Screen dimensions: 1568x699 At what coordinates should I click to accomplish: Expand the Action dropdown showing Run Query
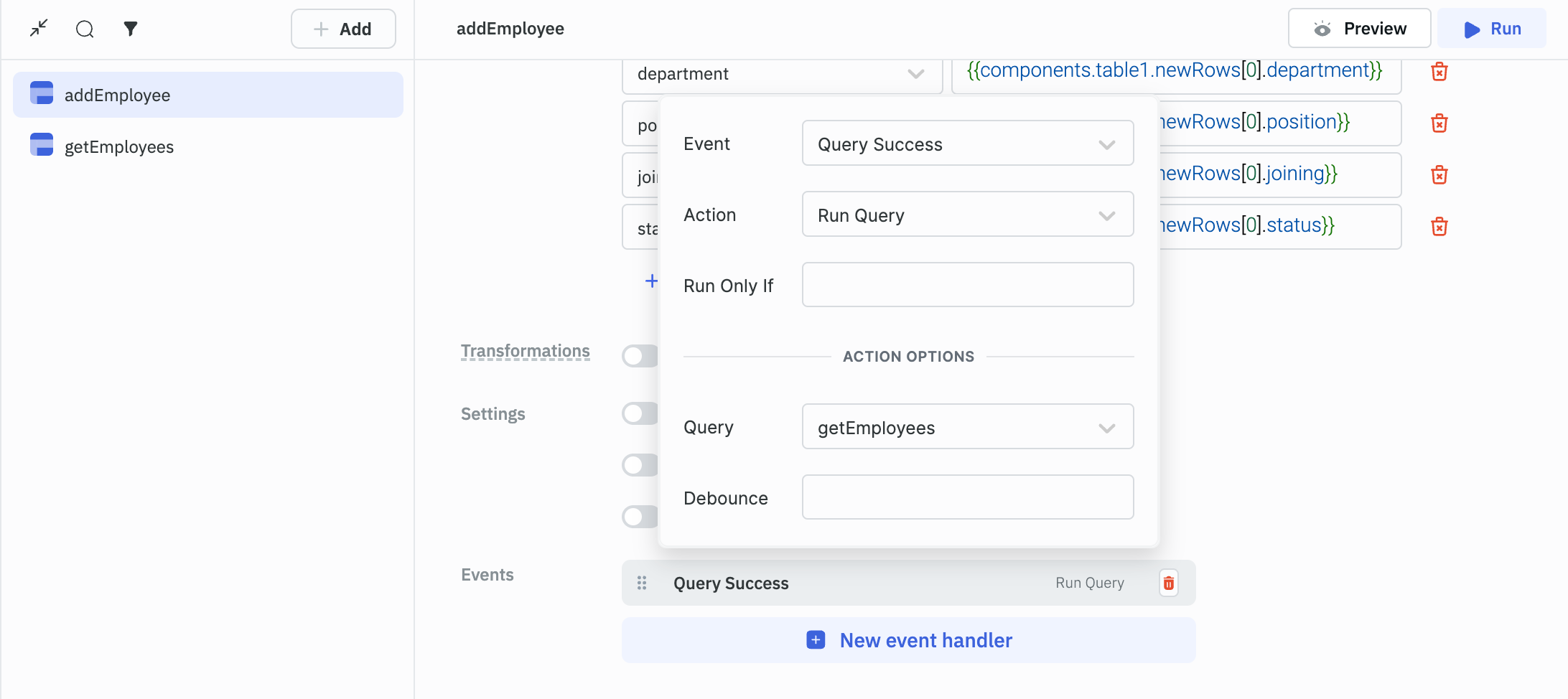click(967, 215)
